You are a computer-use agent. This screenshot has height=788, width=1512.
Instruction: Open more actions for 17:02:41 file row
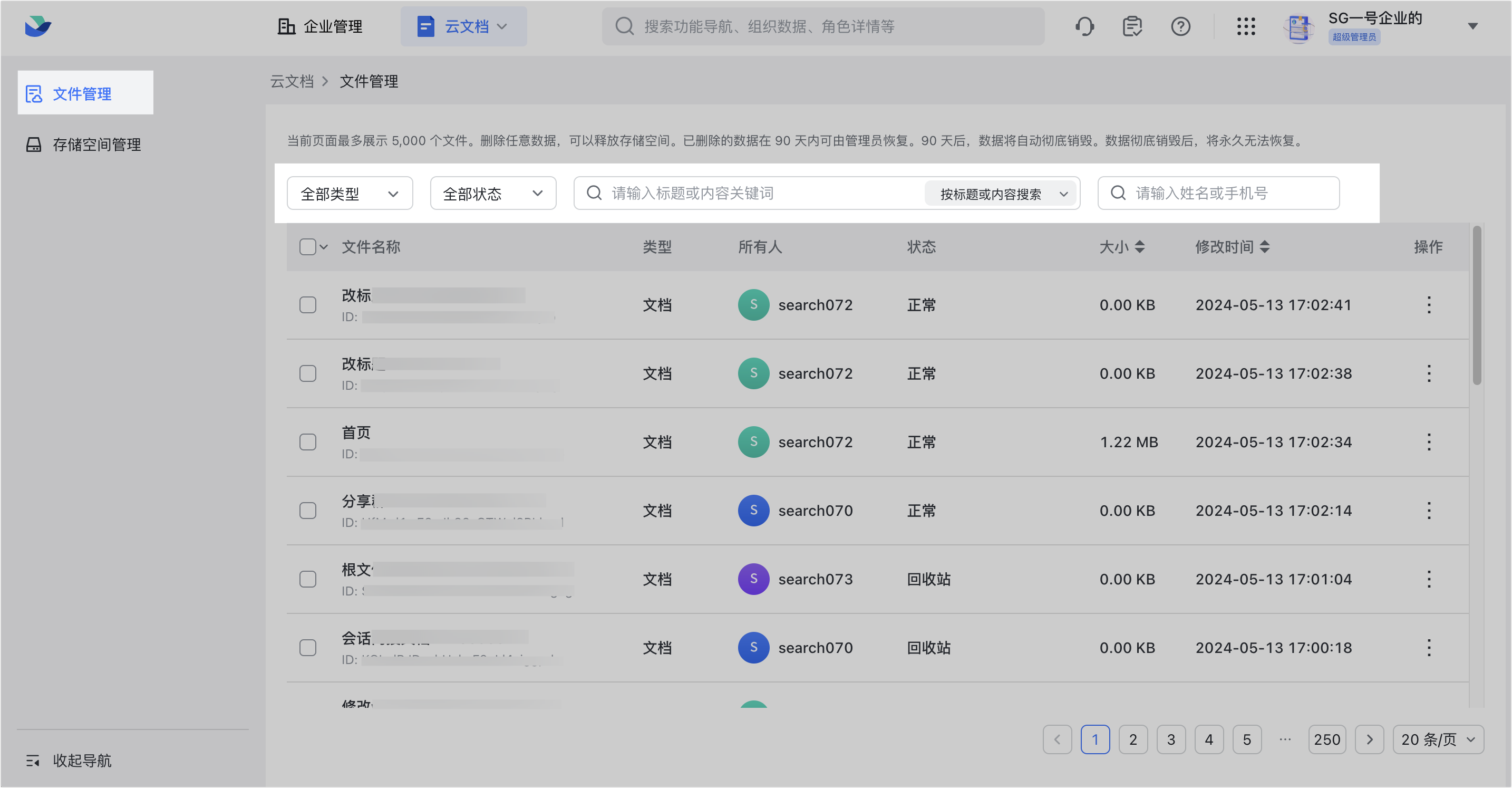click(1429, 305)
